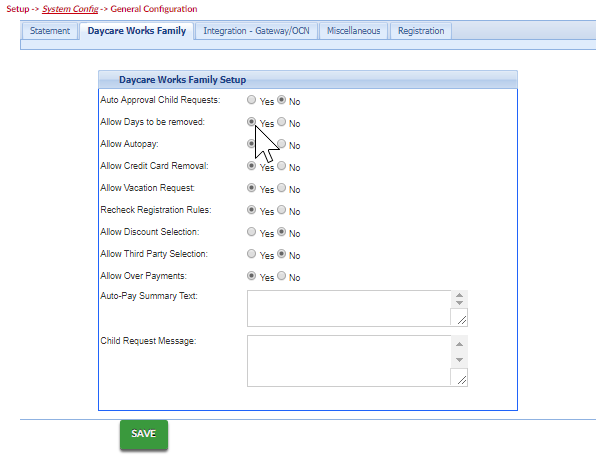Open the Miscellaneous tab
This screenshot has width=613, height=456.
(353, 31)
